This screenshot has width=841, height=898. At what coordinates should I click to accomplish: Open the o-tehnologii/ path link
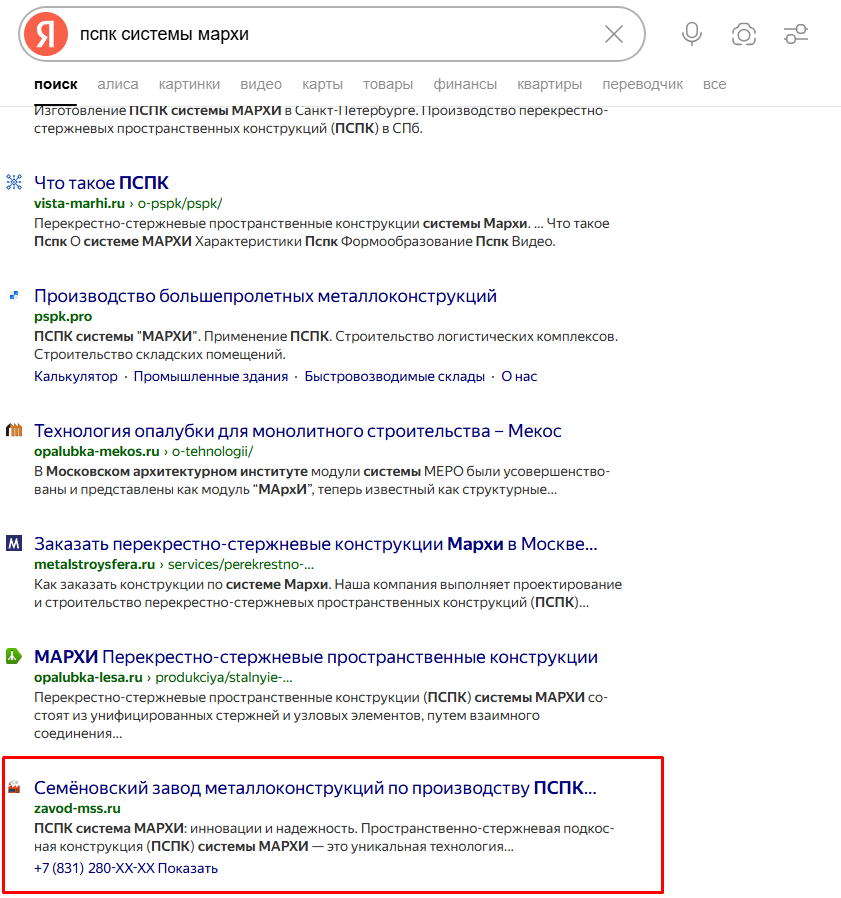pos(213,451)
